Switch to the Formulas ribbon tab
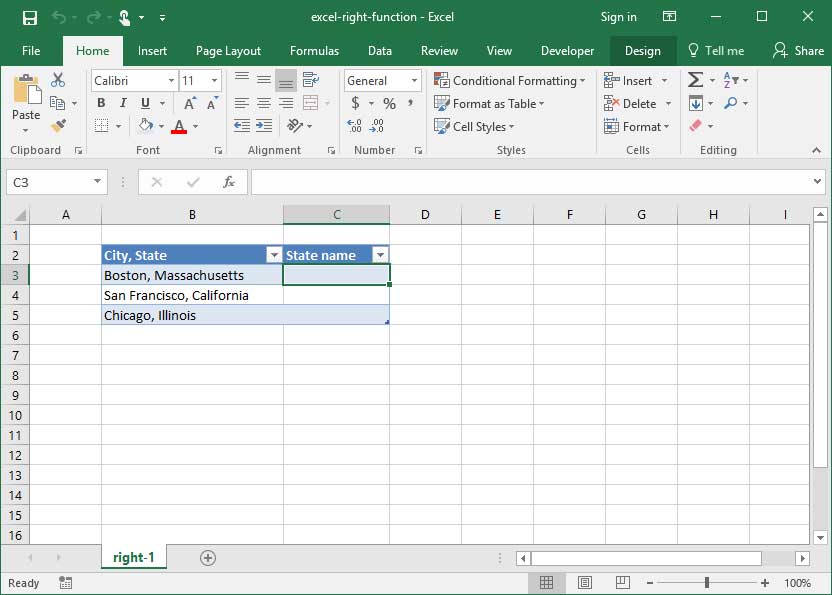 click(x=314, y=50)
